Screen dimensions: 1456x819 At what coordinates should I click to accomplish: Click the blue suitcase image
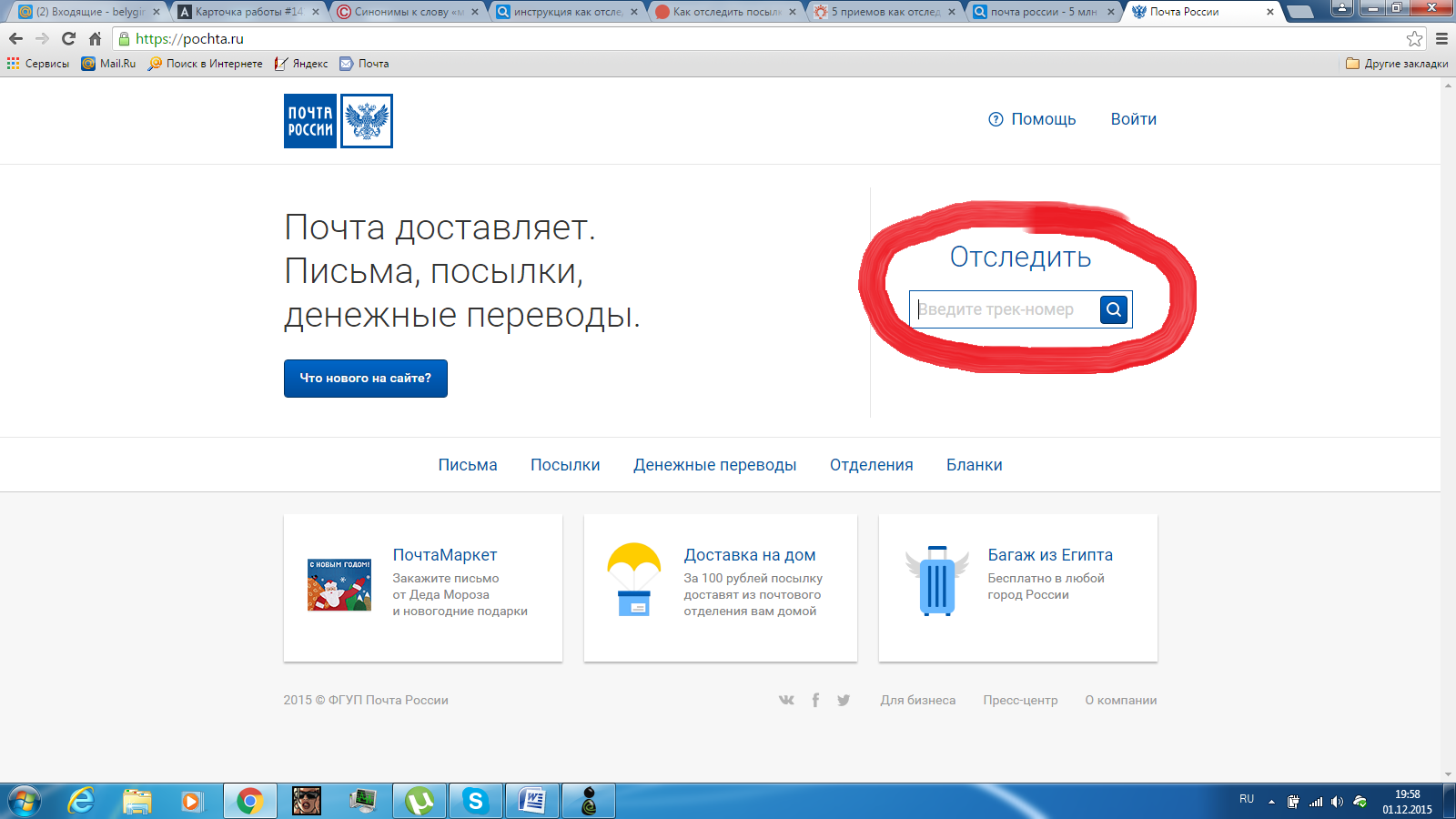pyautogui.click(x=937, y=581)
